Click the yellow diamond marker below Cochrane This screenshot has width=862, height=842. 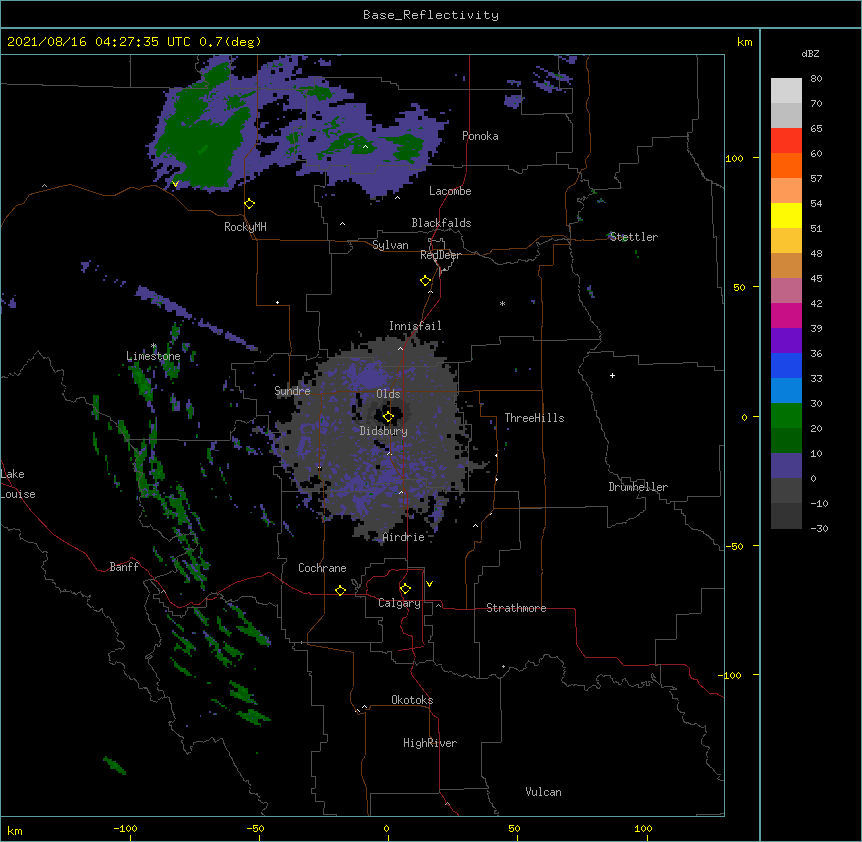pos(340,590)
